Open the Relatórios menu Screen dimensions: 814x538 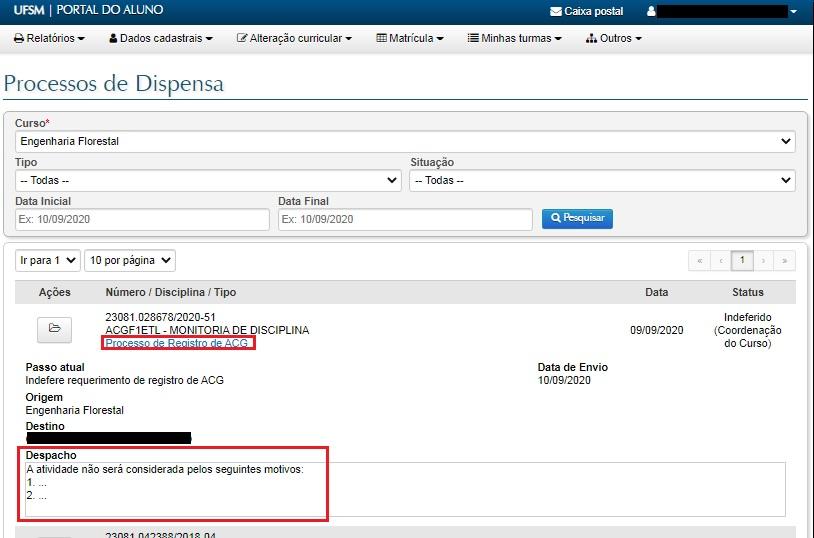click(50, 39)
